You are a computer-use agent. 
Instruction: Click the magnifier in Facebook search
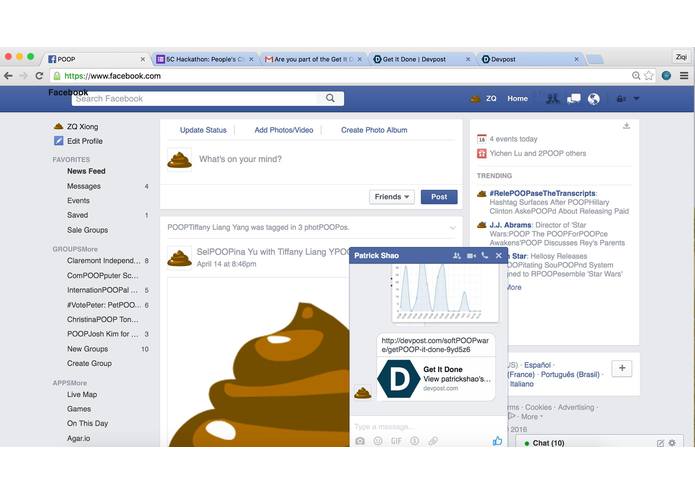click(x=330, y=98)
